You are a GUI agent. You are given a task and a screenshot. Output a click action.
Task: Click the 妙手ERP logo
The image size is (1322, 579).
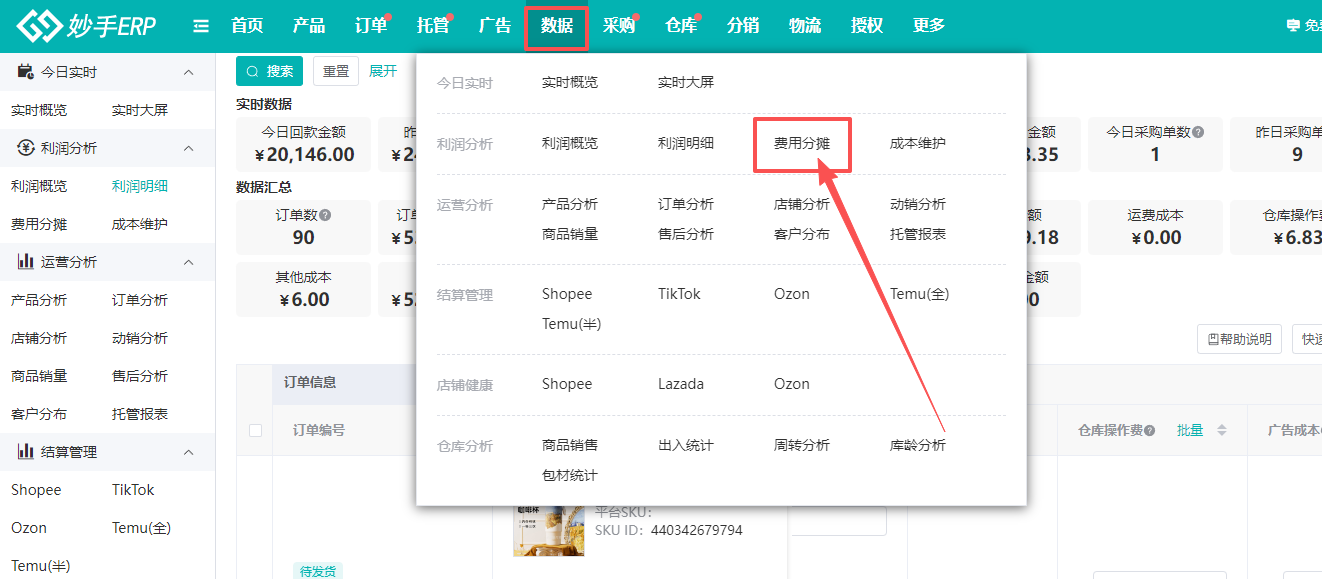[x=86, y=26]
